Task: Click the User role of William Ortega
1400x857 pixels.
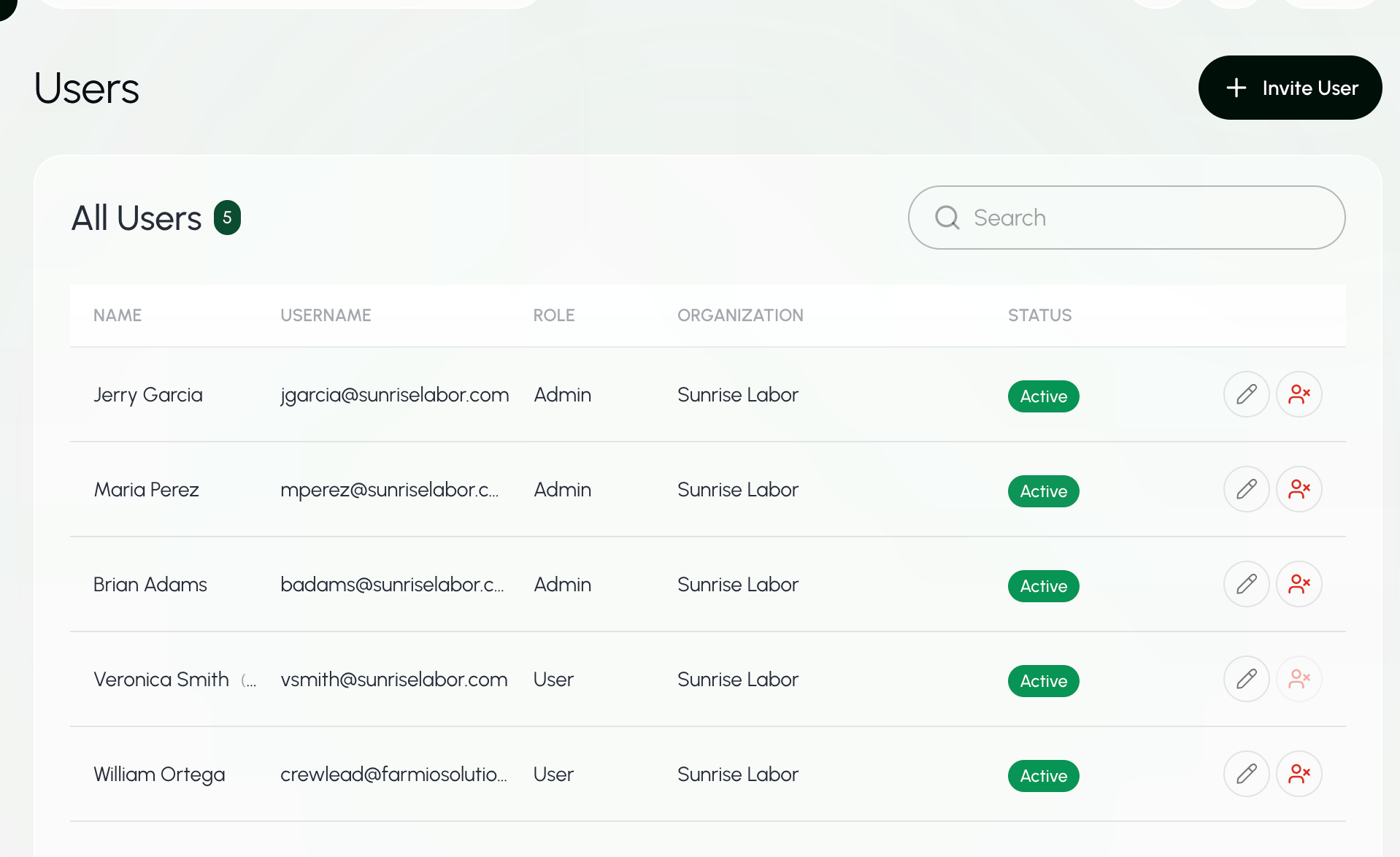Action: coord(553,775)
